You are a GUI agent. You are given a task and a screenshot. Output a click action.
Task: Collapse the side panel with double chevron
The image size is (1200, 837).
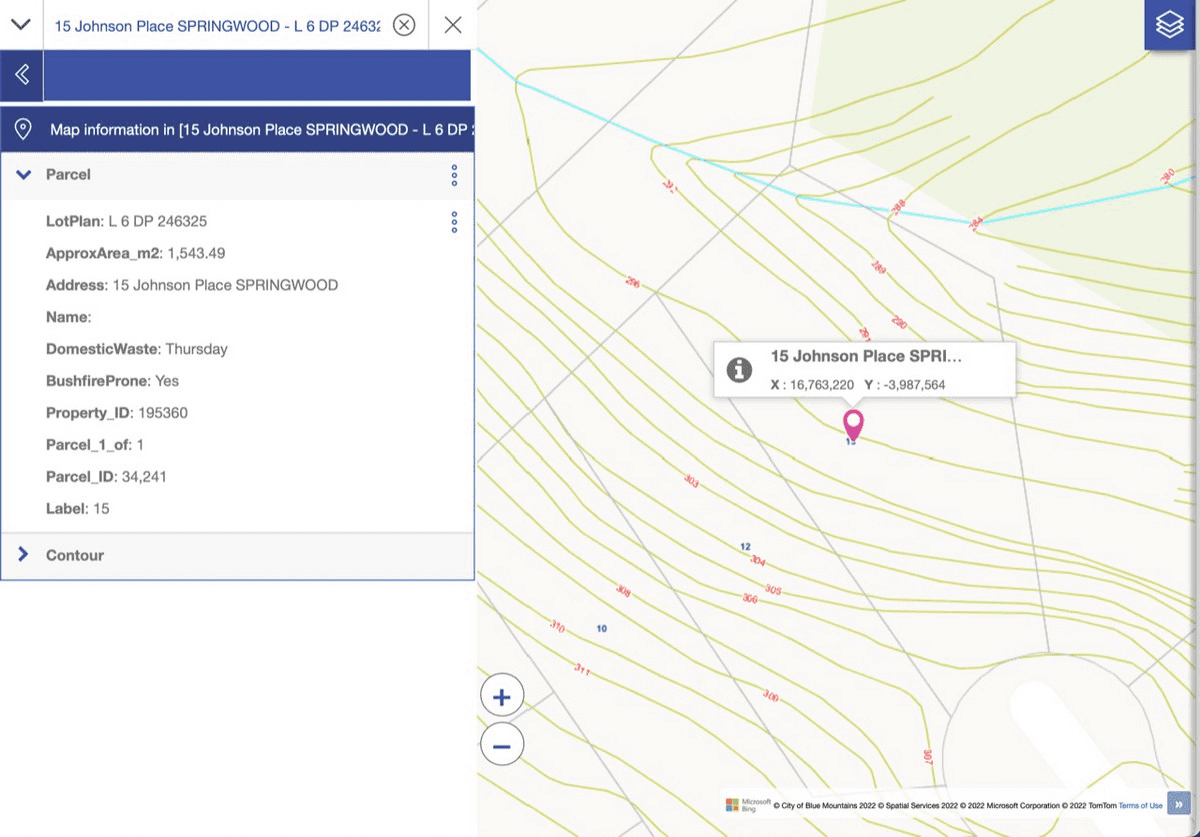[22, 75]
